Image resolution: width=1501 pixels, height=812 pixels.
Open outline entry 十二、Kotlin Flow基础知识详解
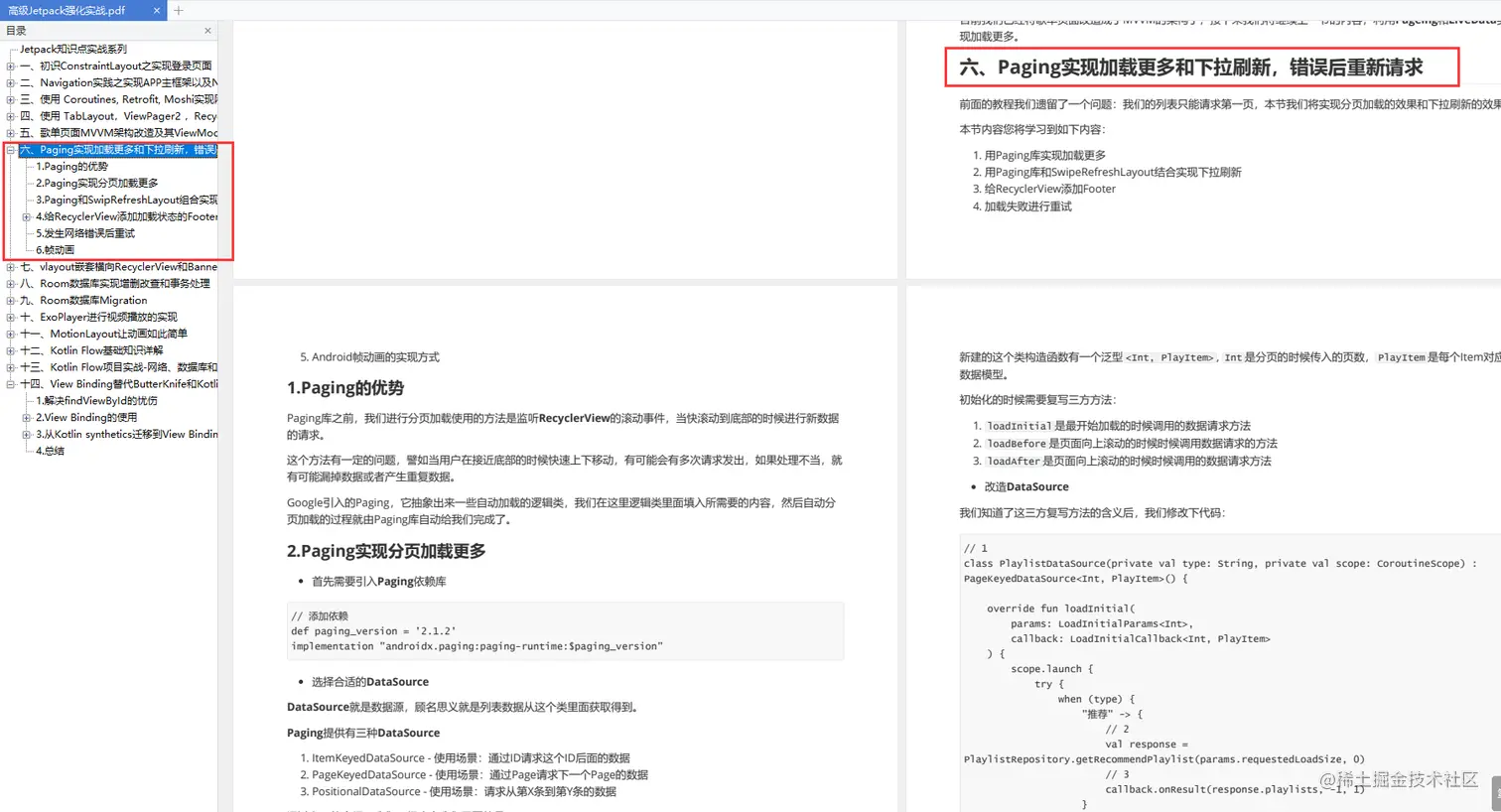[92, 350]
